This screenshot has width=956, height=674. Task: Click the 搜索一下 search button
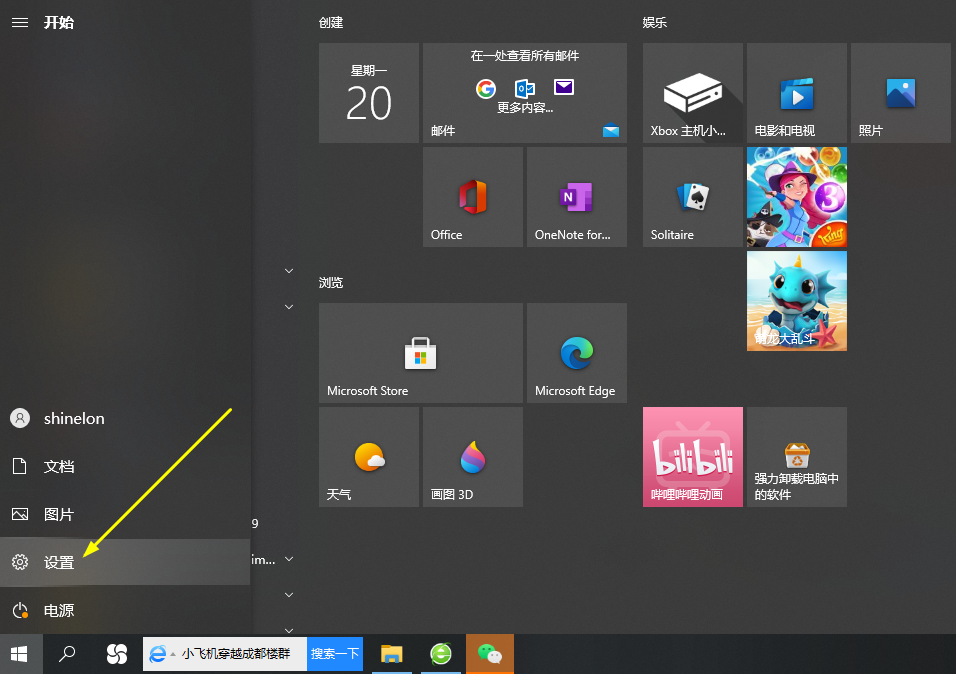pyautogui.click(x=335, y=654)
